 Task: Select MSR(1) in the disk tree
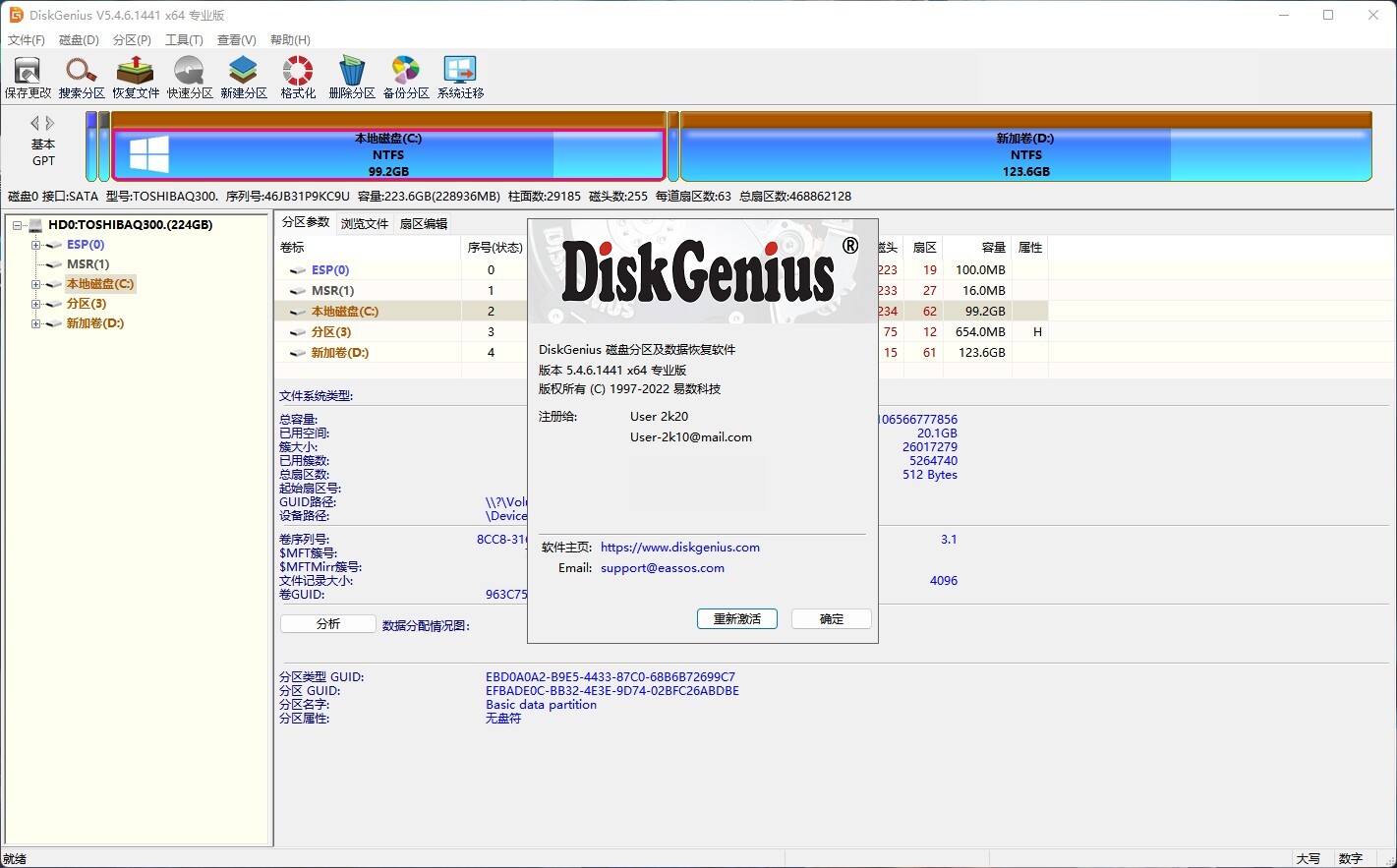[x=87, y=264]
